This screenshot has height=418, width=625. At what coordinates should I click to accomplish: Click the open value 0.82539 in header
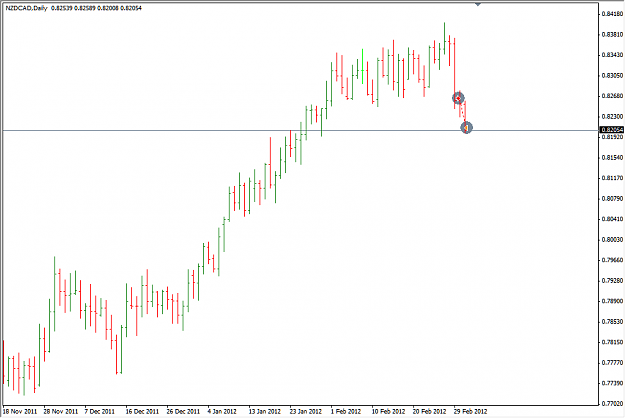pyautogui.click(x=62, y=8)
